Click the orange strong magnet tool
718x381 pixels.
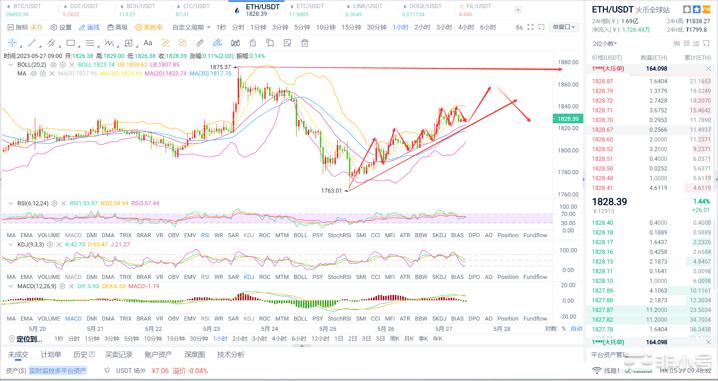pyautogui.click(x=183, y=43)
